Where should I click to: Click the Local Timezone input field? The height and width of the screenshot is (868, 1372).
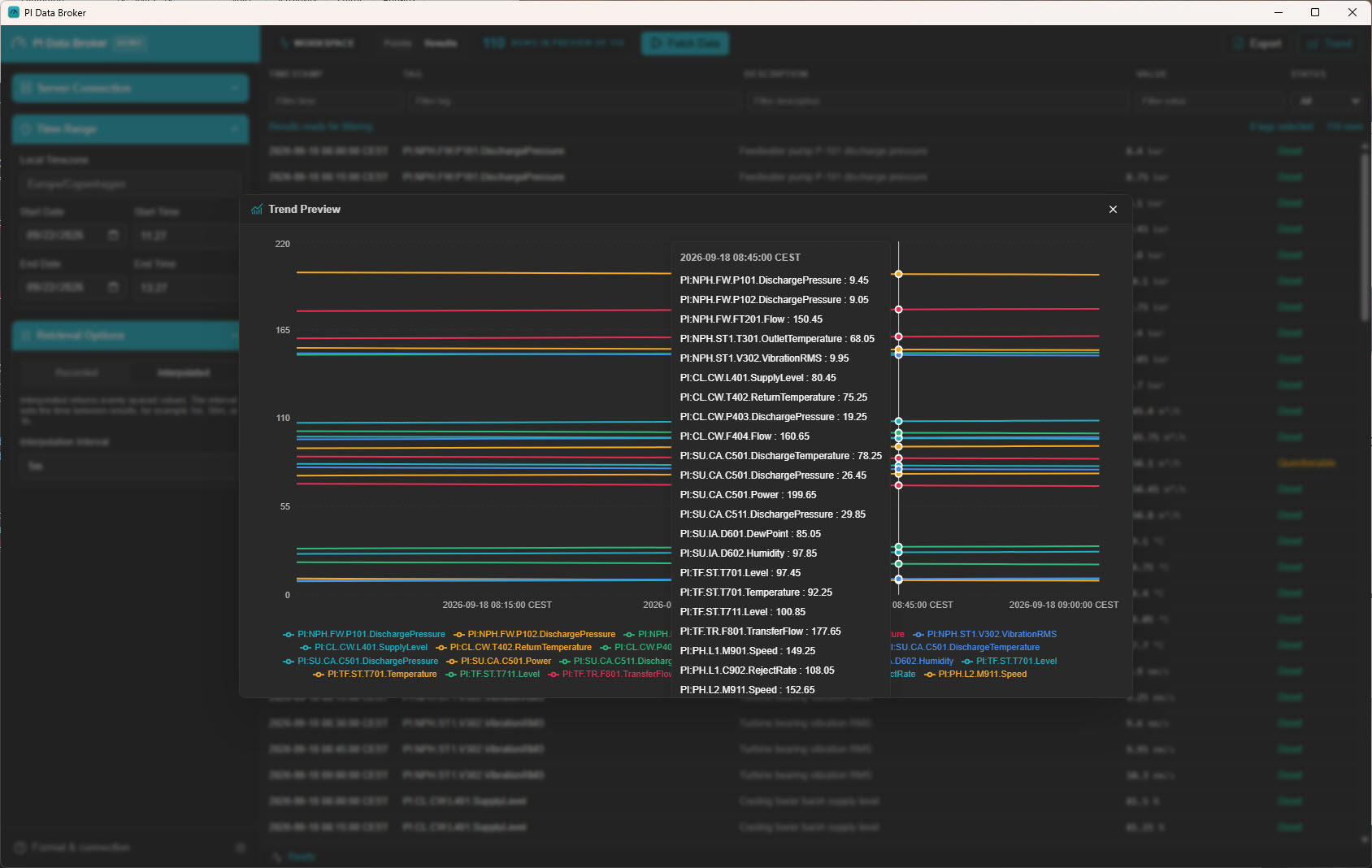click(130, 184)
